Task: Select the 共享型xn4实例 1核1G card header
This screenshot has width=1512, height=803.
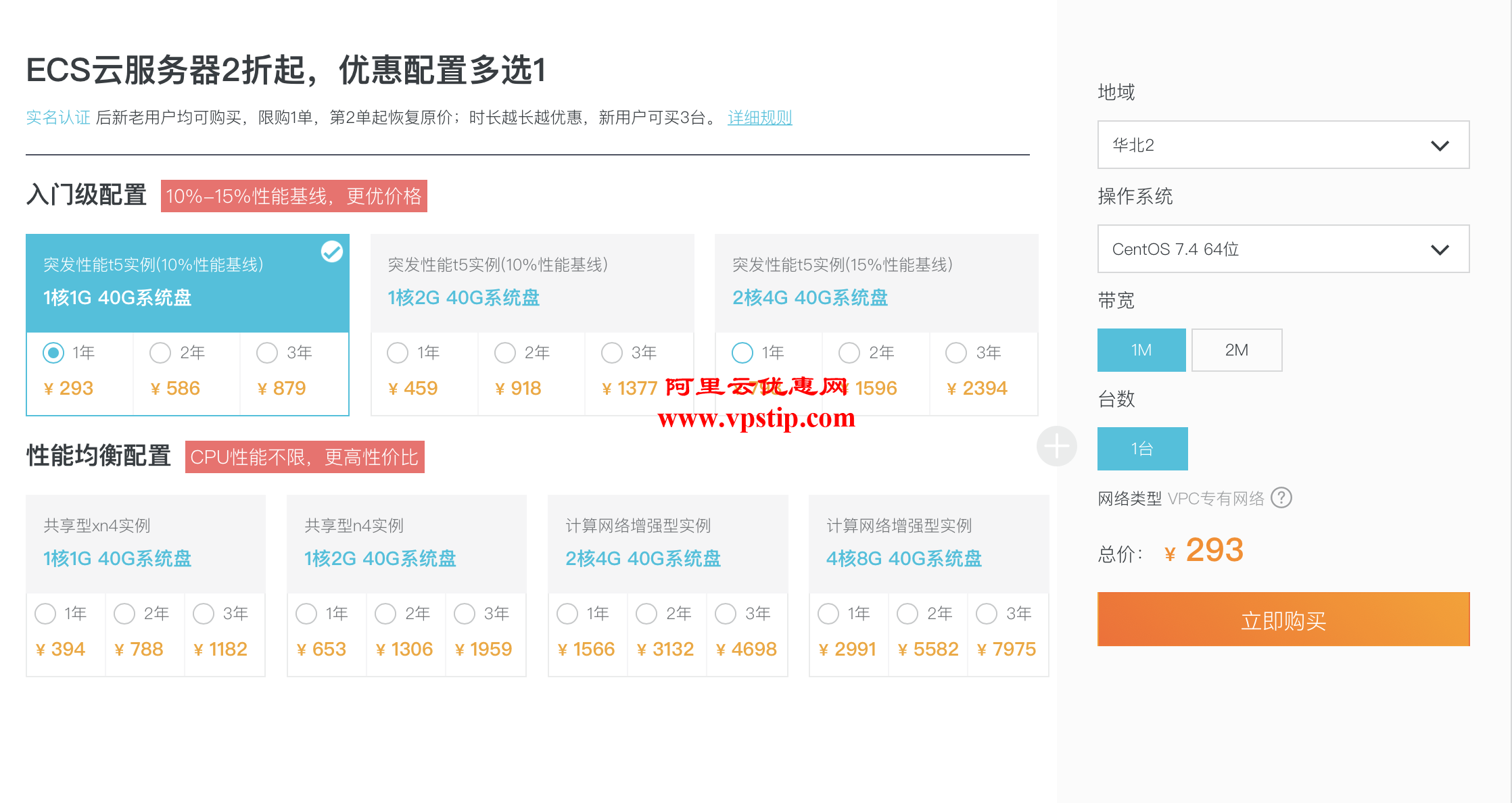Action: point(145,544)
